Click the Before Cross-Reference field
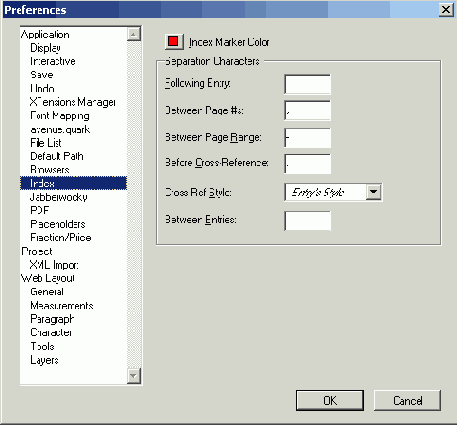The width and height of the screenshot is (457, 425). coord(308,164)
